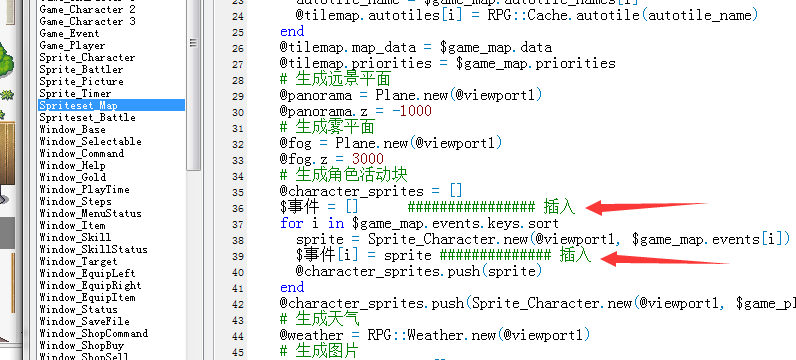
Task: Open Window_Status script
Action: tap(78, 309)
